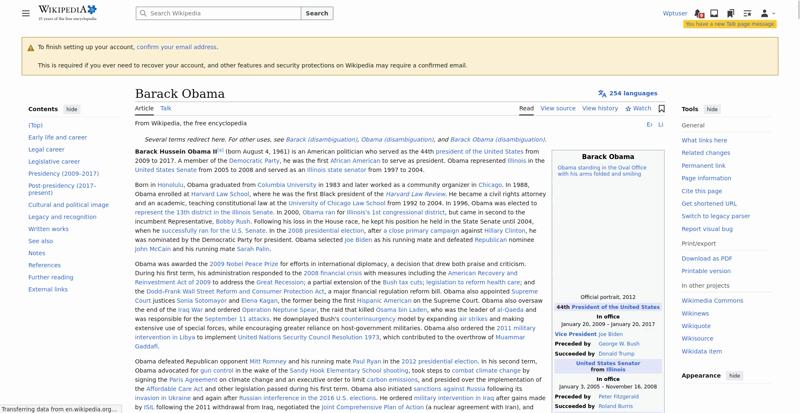Image resolution: width=800 pixels, height=413 pixels.
Task: Jump to Legislative career section
Action: (x=54, y=161)
